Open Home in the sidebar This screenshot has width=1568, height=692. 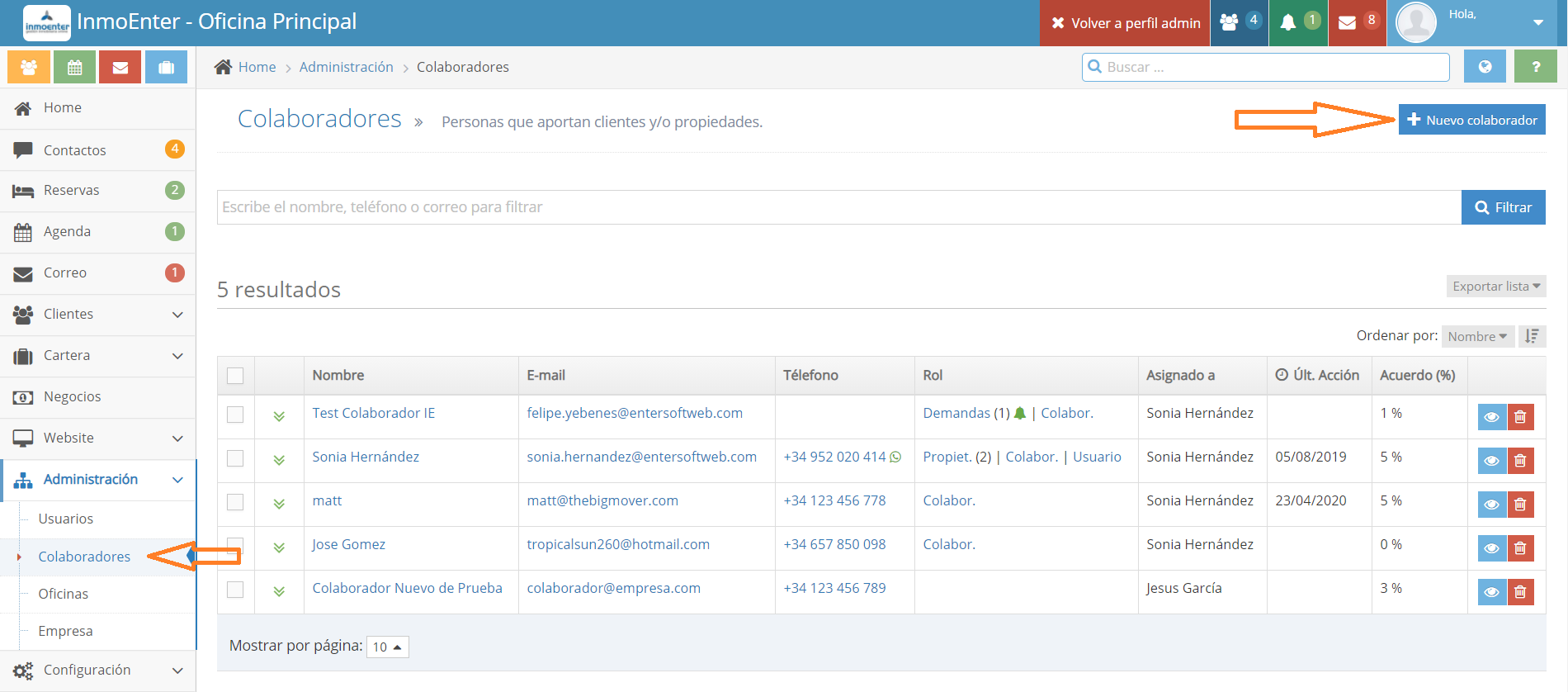click(x=97, y=108)
